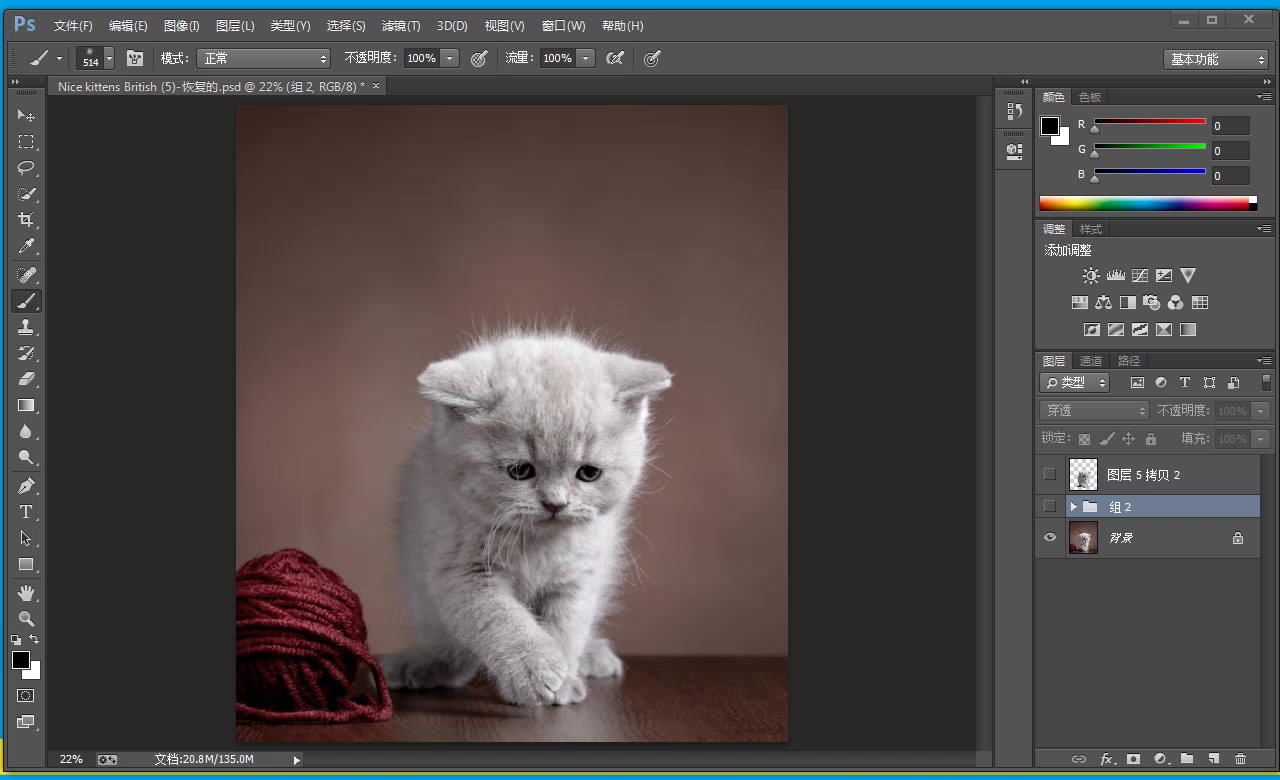The image size is (1280, 780).
Task: Add Levels adjustment
Action: (x=1115, y=276)
